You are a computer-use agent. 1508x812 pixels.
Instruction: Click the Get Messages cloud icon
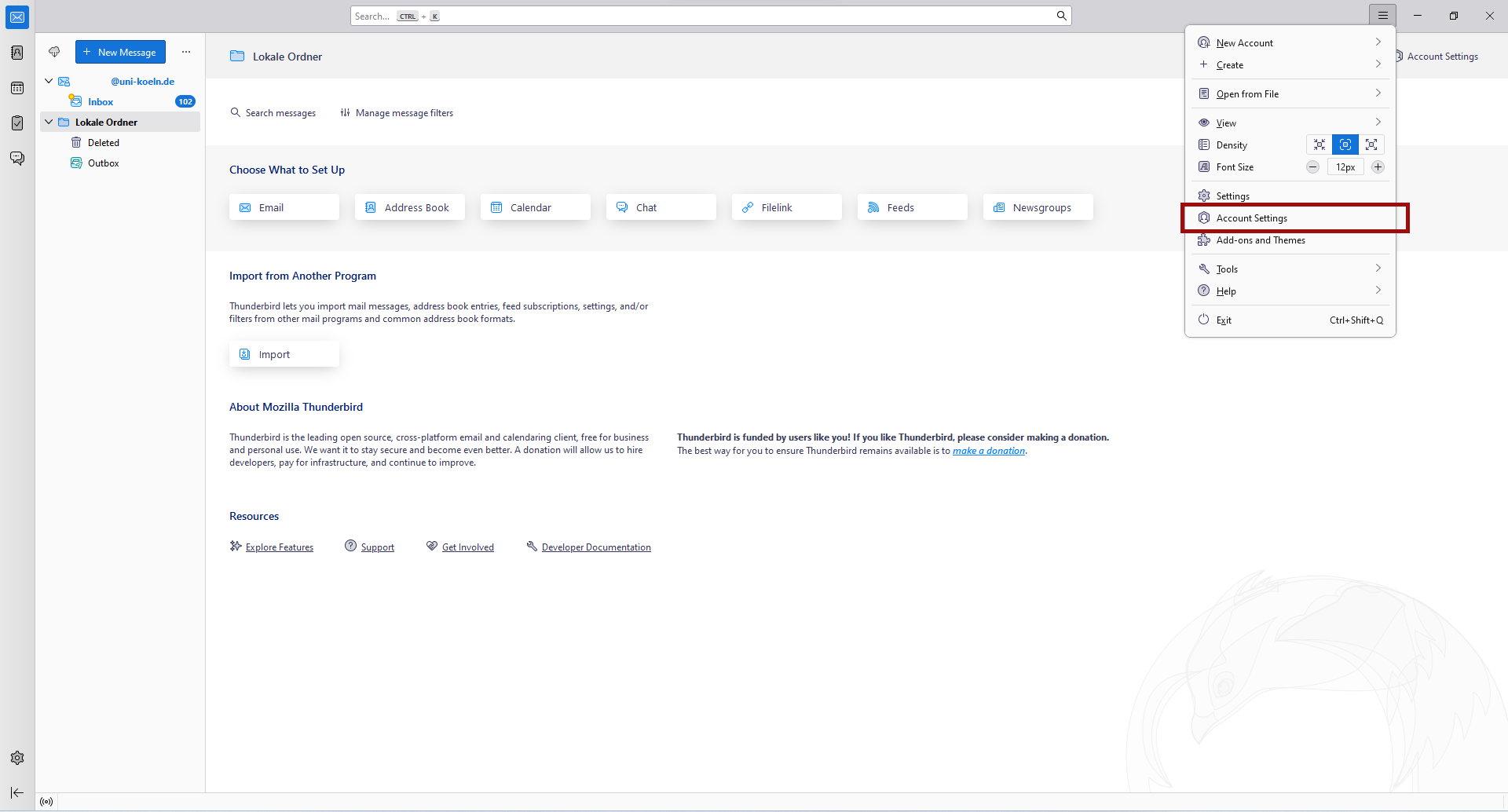click(x=54, y=52)
